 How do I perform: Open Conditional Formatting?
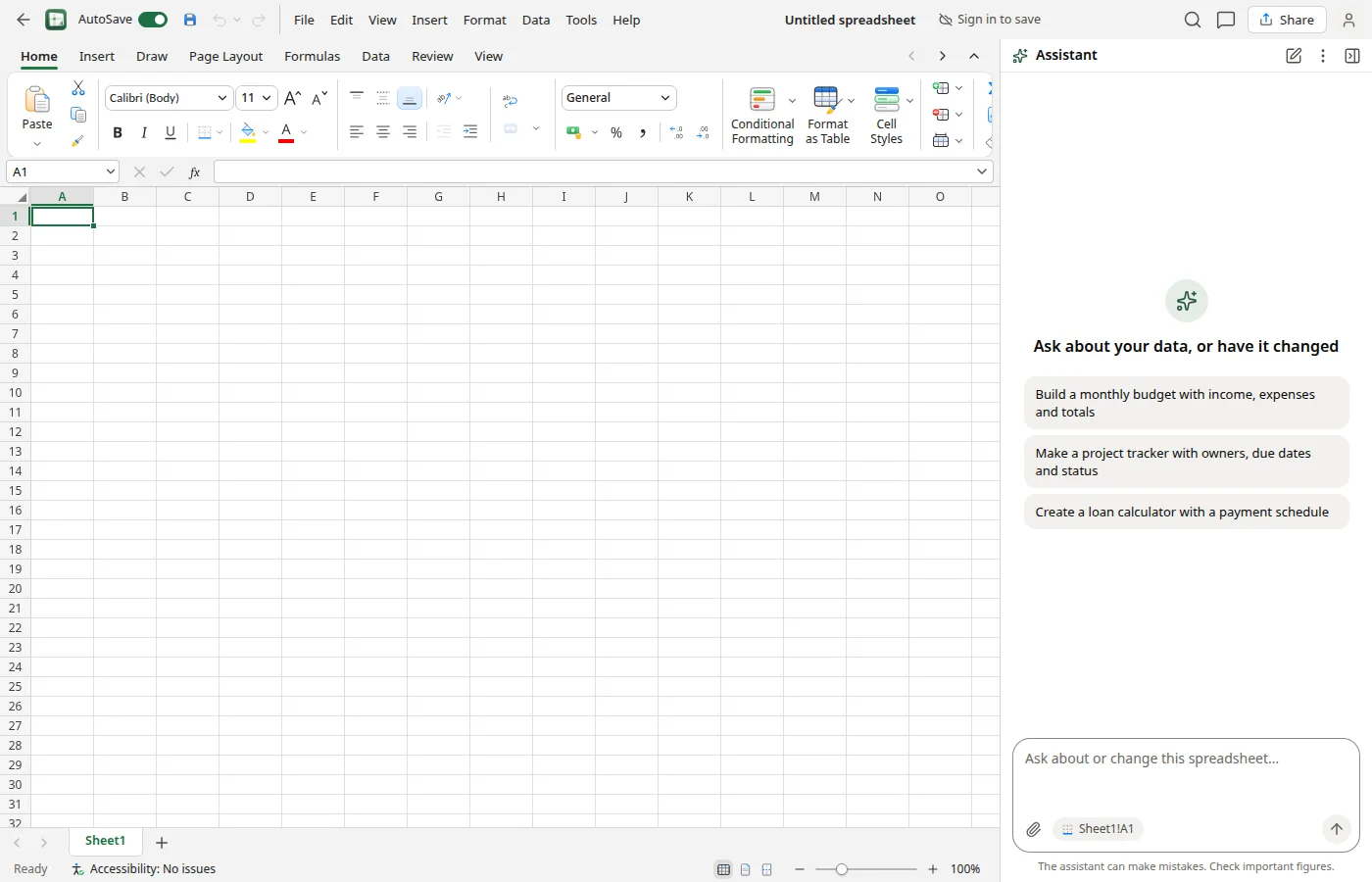(x=762, y=116)
